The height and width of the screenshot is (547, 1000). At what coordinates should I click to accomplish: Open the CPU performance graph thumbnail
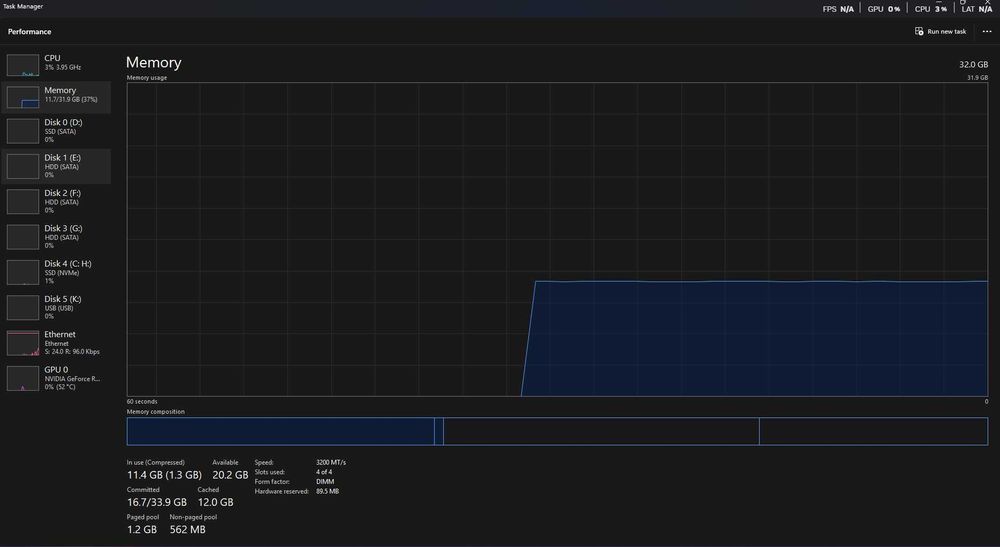(23, 65)
